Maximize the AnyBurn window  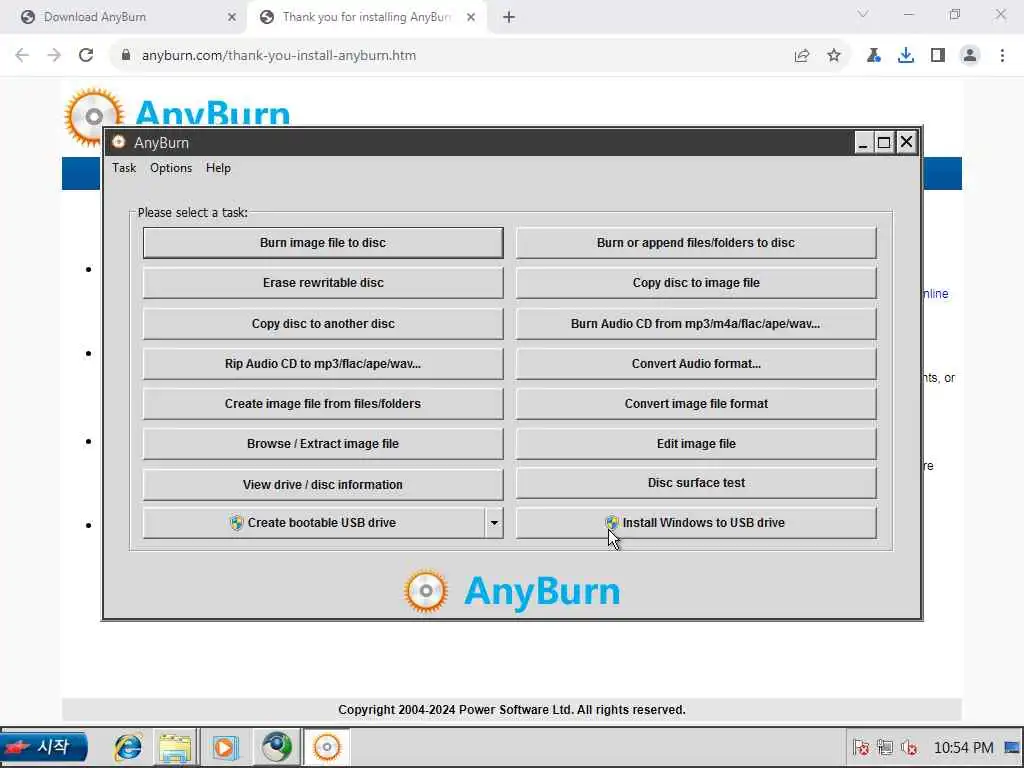point(884,142)
